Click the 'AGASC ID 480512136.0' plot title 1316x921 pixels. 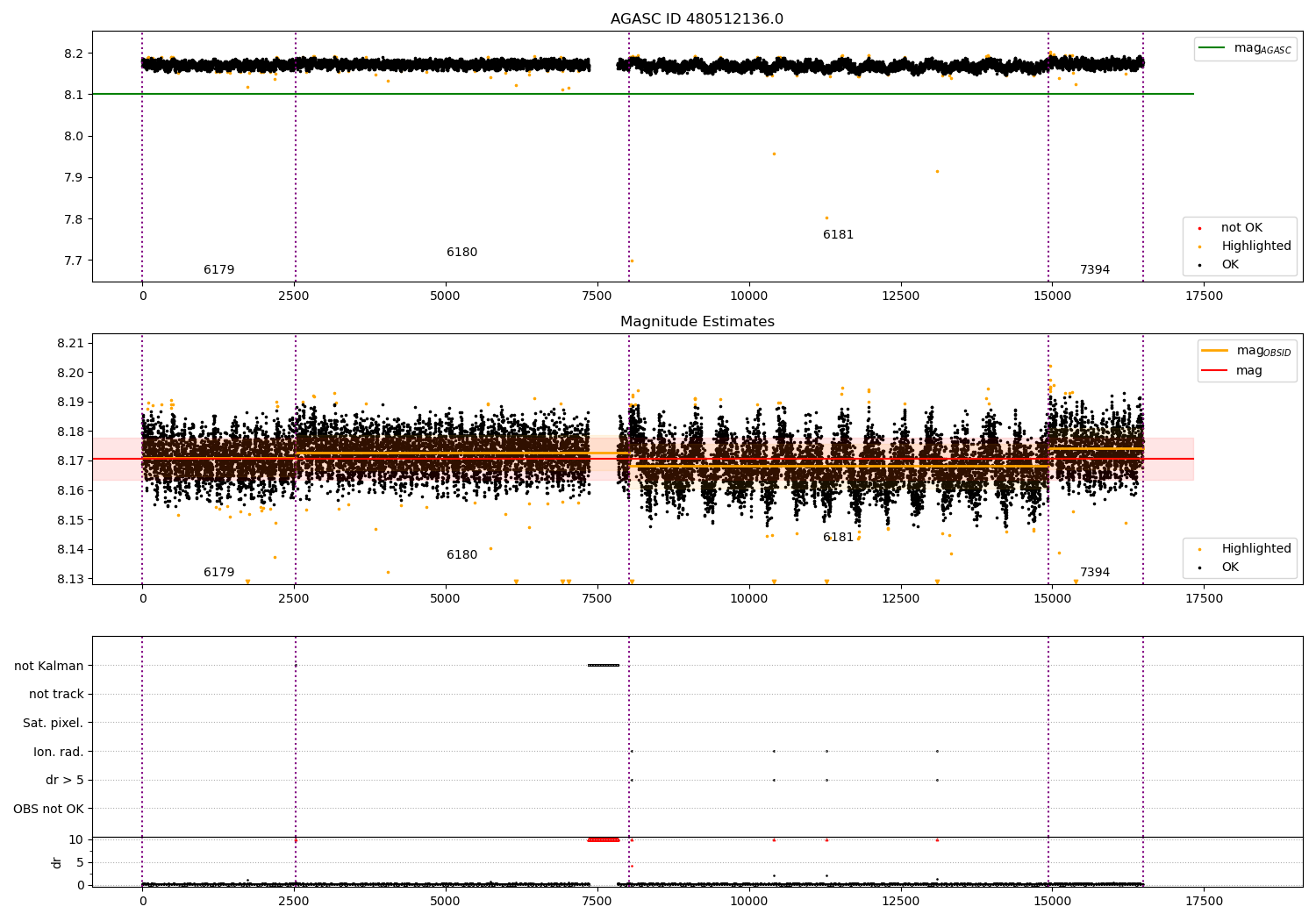697,19
